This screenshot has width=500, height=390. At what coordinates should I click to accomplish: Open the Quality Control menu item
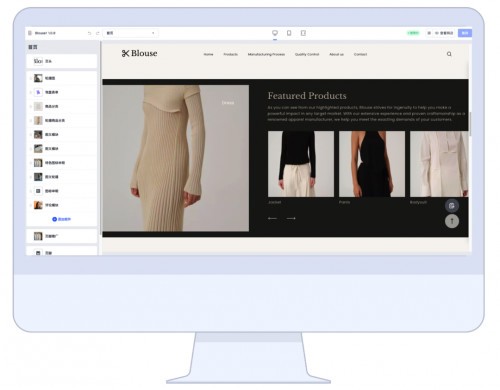click(307, 54)
